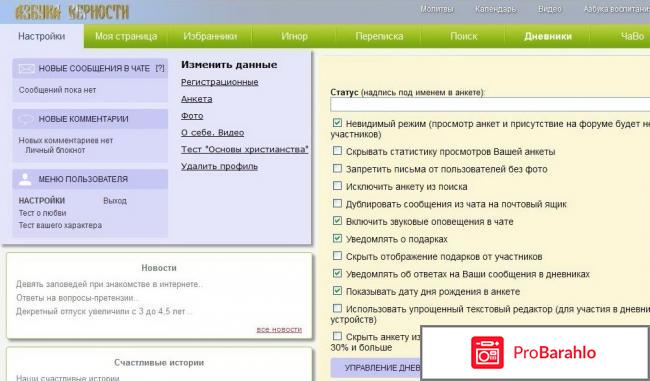This screenshot has width=650, height=381.
Task: Open Календарь in the top menu
Action: [x=495, y=9]
